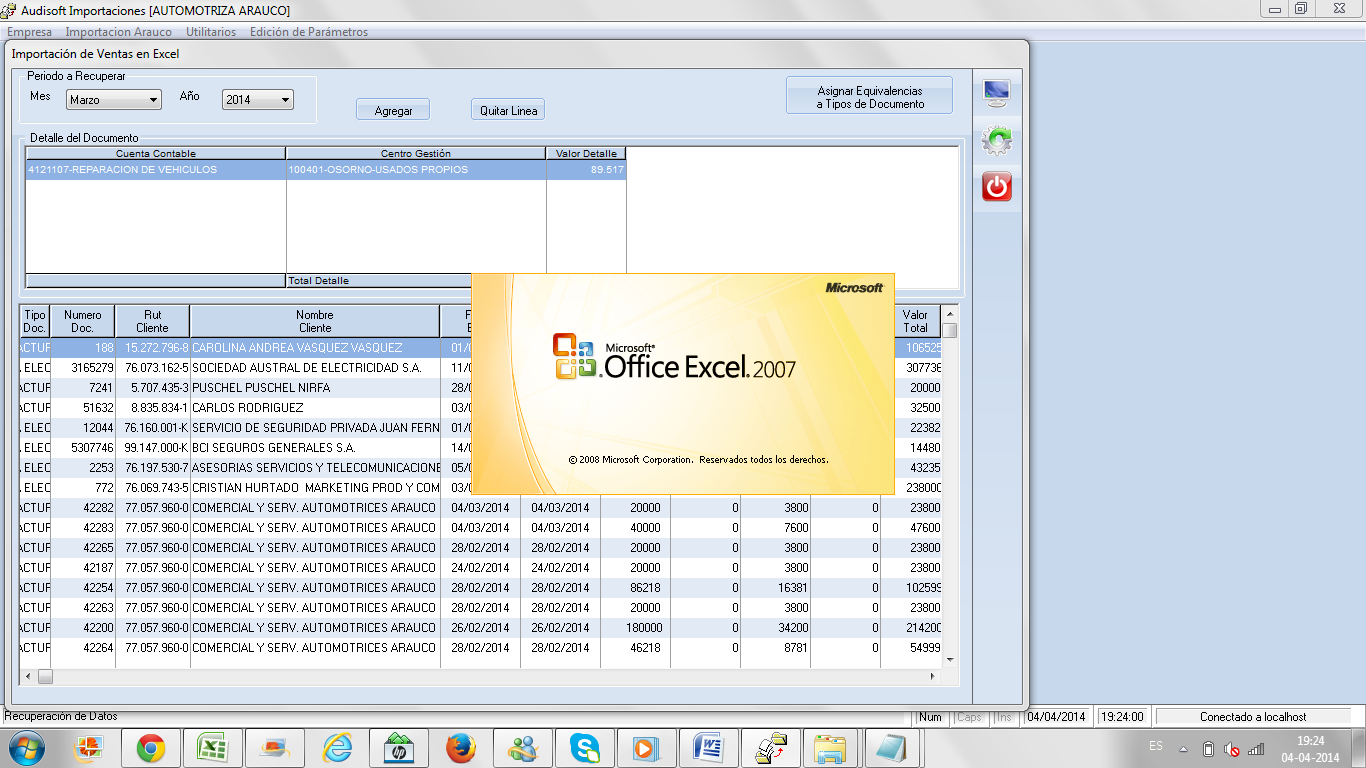1366x768 pixels.
Task: Show hidden system tray icons
Action: [1184, 748]
